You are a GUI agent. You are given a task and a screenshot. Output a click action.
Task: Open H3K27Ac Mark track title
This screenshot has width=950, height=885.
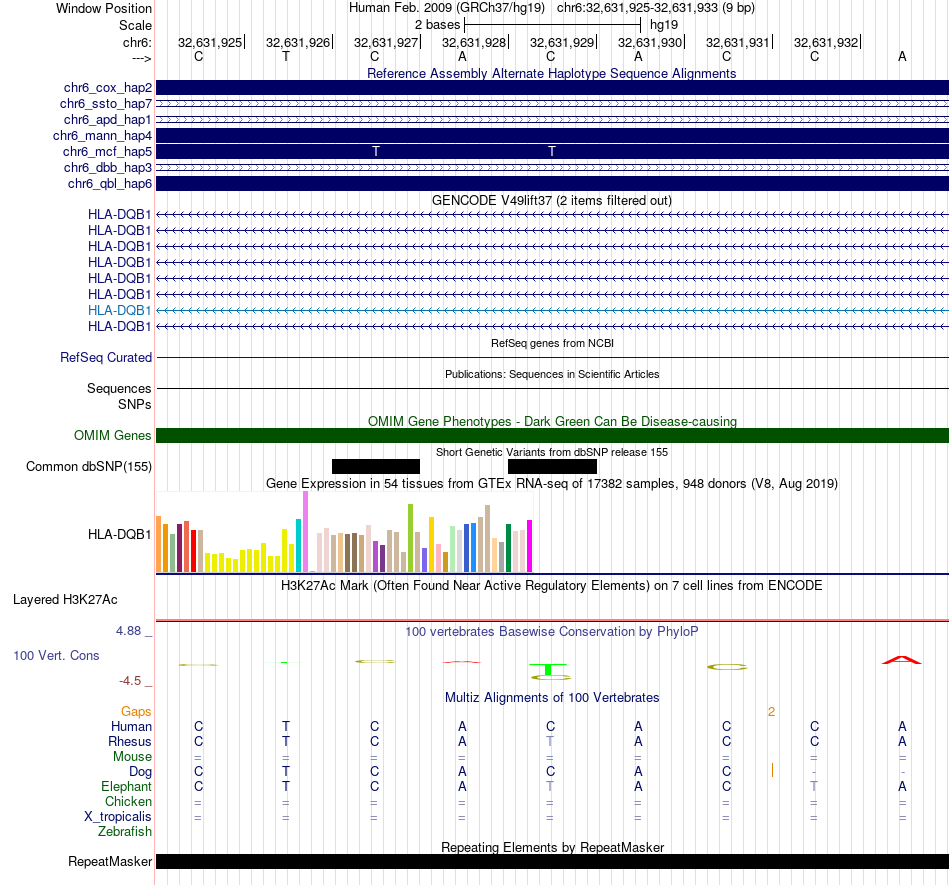pyautogui.click(x=551, y=585)
